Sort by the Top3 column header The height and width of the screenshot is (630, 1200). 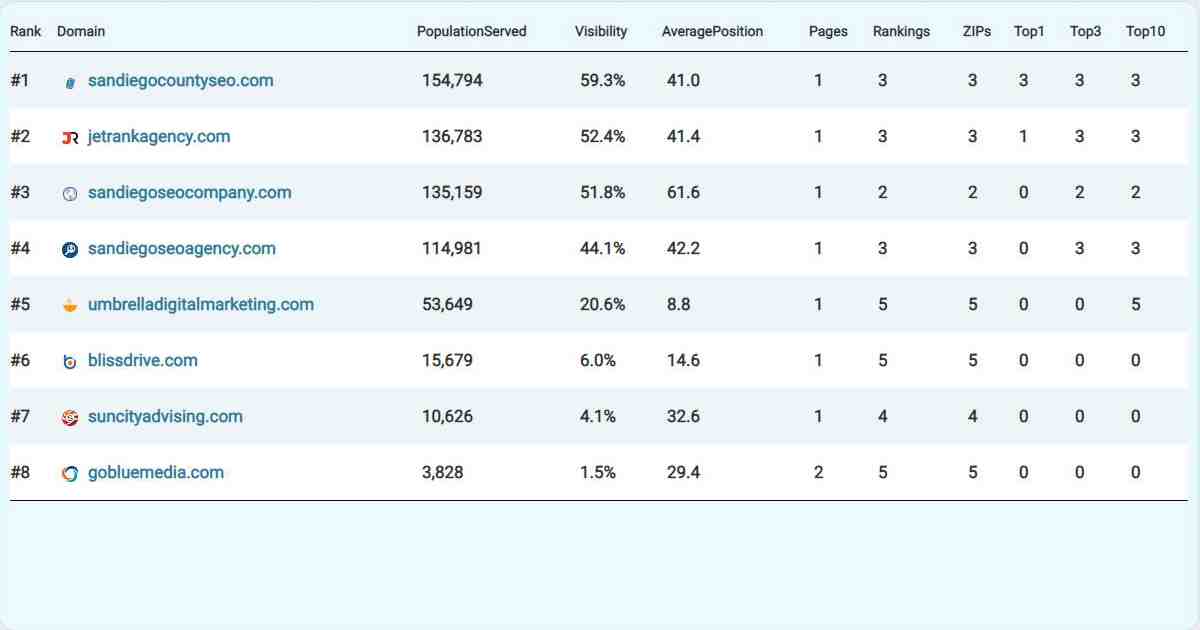coord(1085,31)
